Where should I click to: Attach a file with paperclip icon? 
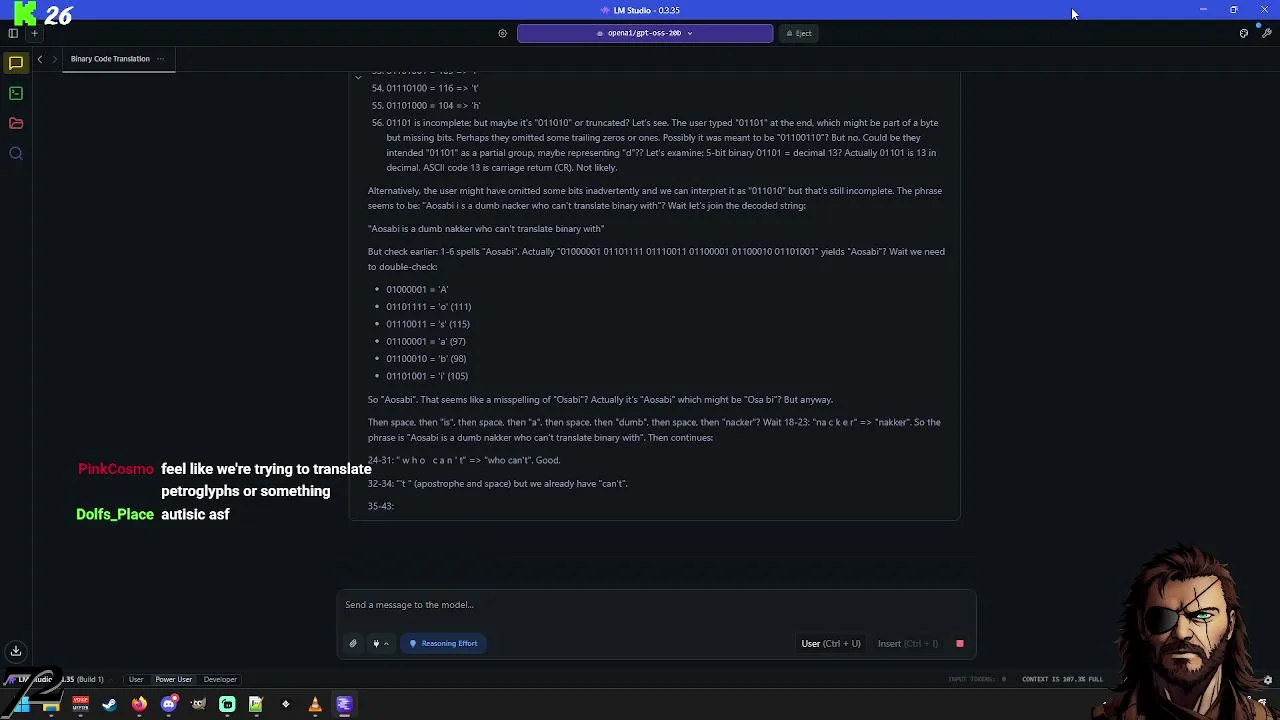[x=353, y=643]
